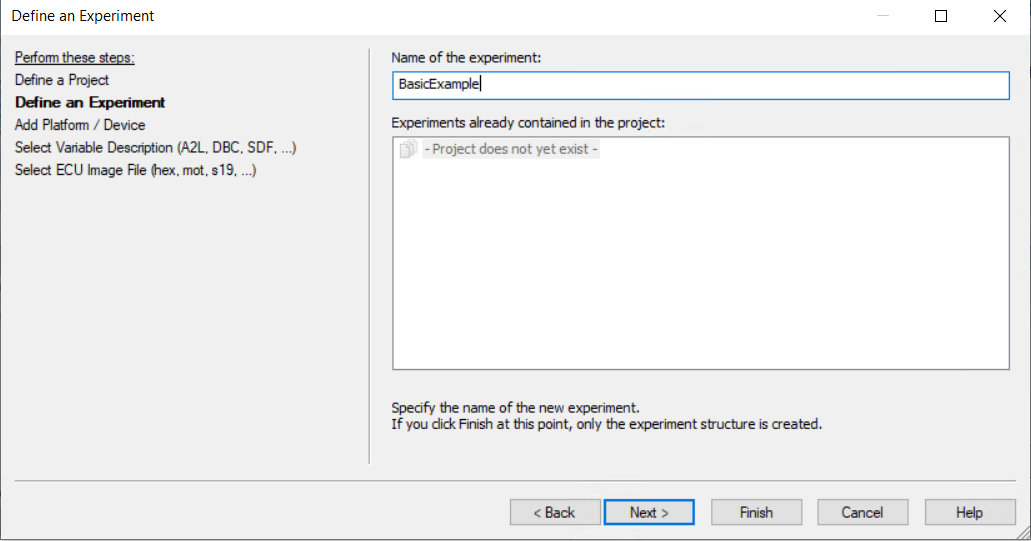Click the 'Perform these steps' heading

(x=74, y=58)
